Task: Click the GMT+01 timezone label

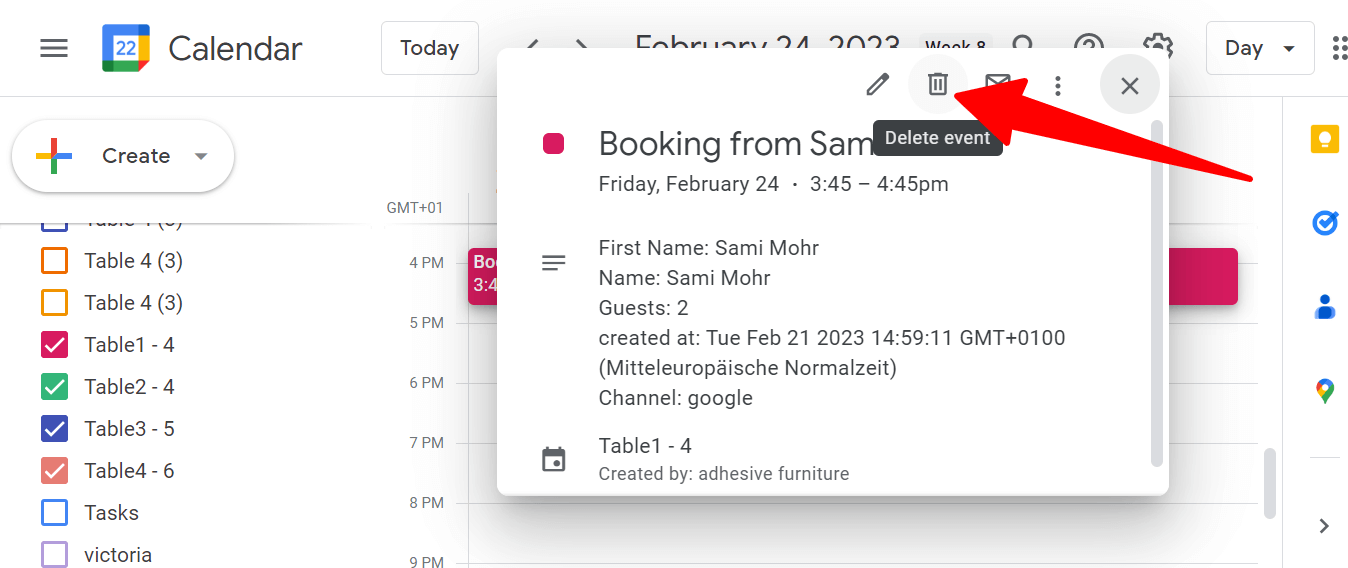Action: coord(414,208)
